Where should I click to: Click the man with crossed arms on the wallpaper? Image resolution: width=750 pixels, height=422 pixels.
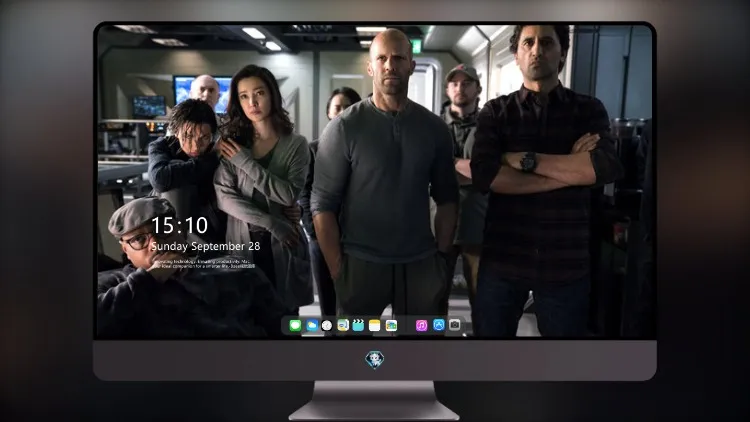coord(543,182)
